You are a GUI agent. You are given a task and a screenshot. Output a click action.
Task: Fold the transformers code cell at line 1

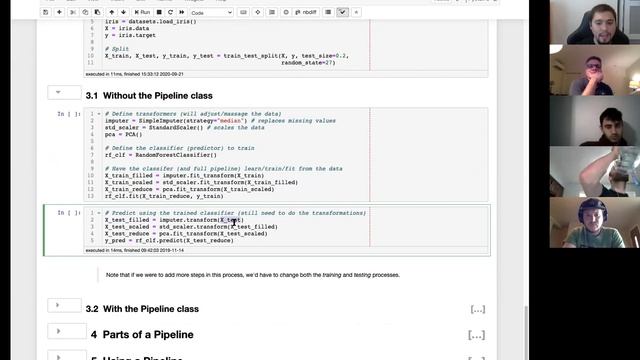[99, 114]
